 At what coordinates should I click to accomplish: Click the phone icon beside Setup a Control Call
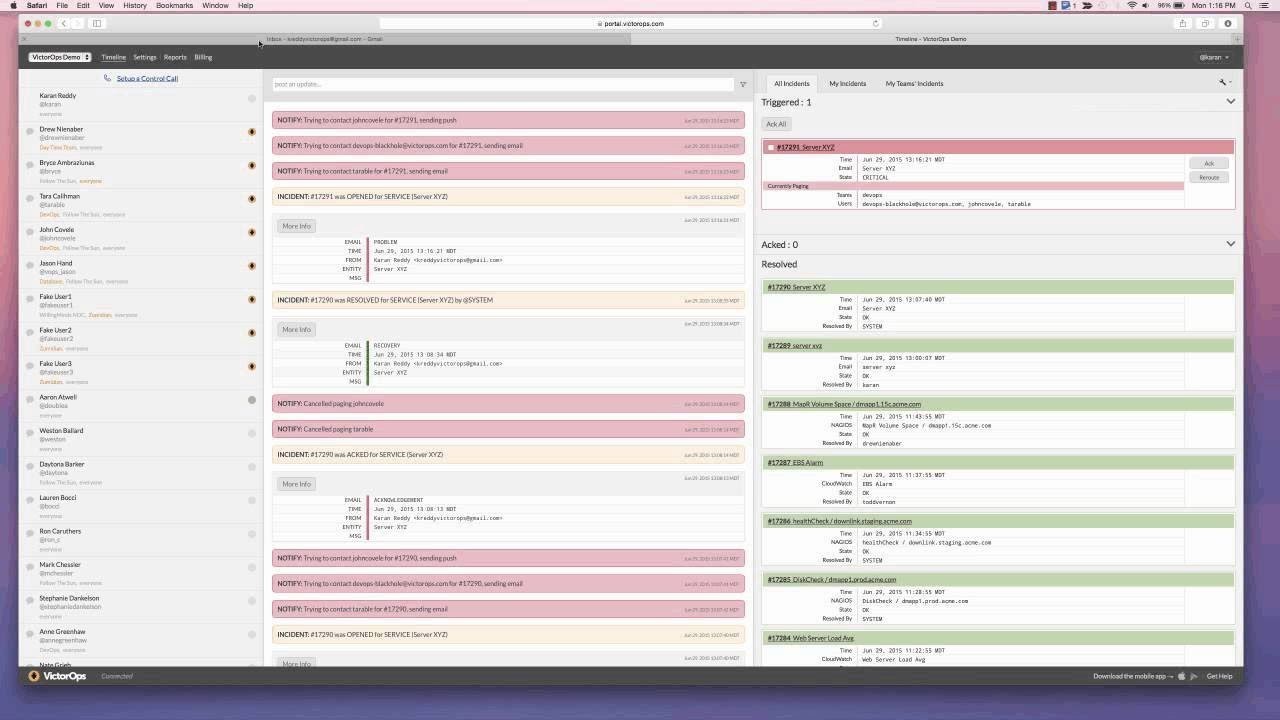coord(108,78)
